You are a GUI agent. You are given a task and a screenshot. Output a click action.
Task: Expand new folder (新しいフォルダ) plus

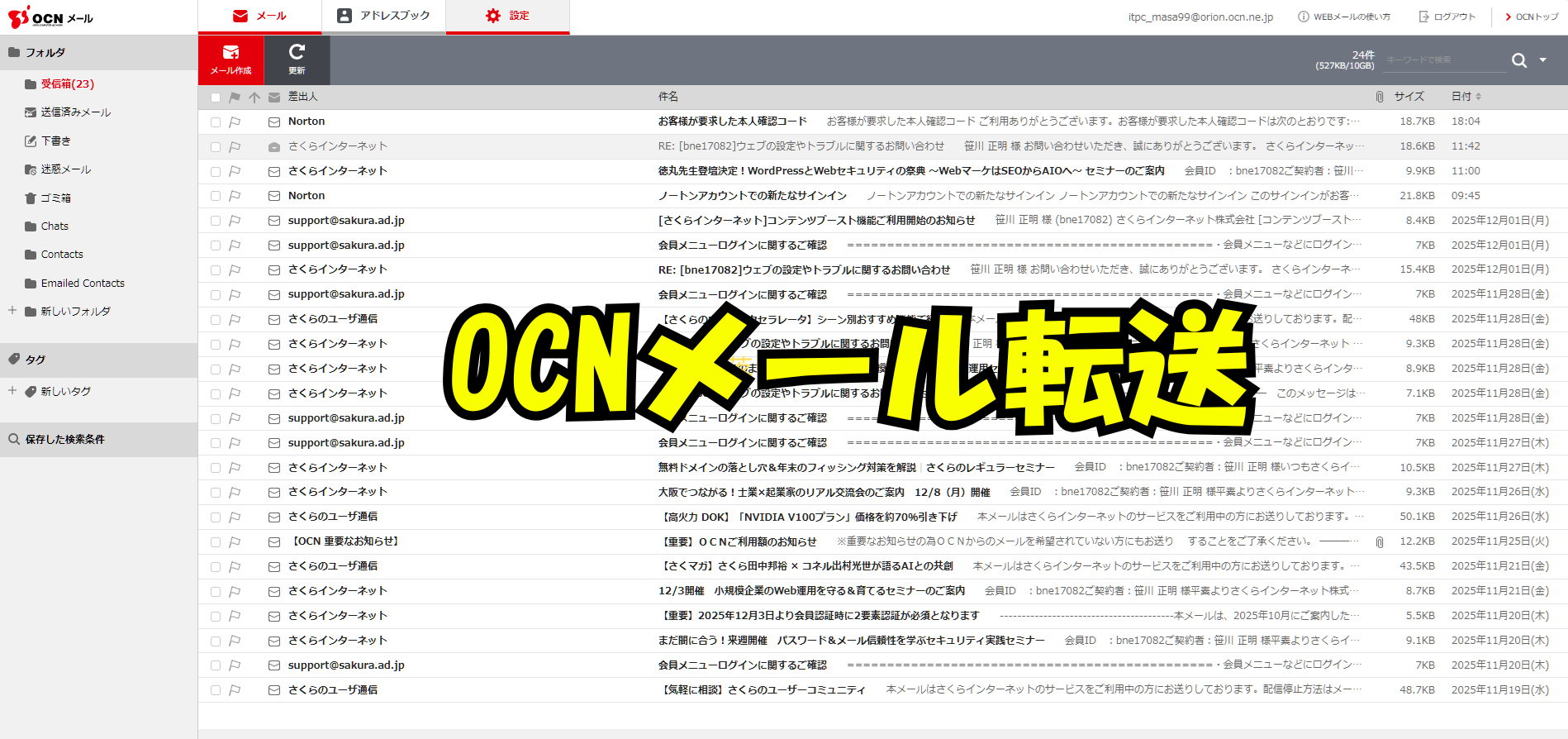[x=12, y=311]
